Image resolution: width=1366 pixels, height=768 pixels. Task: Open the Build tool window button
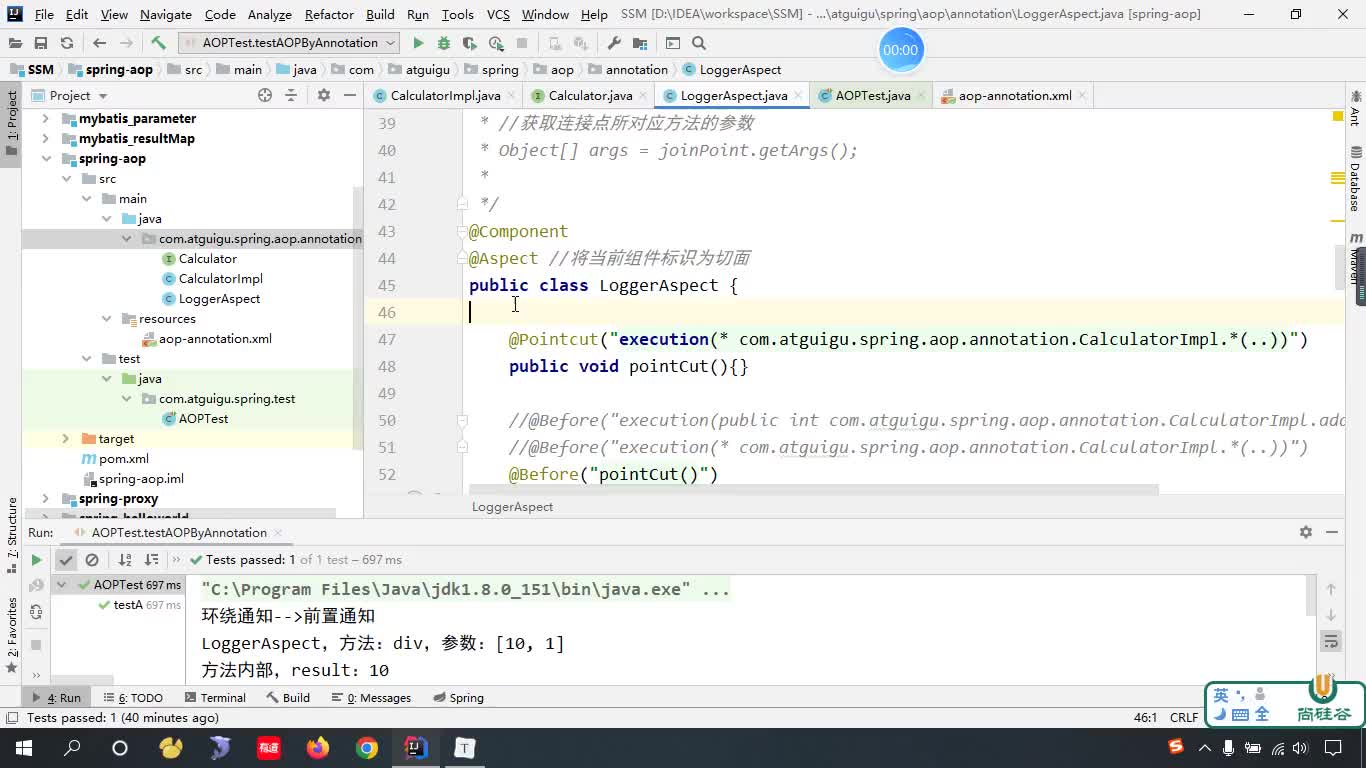tap(288, 698)
